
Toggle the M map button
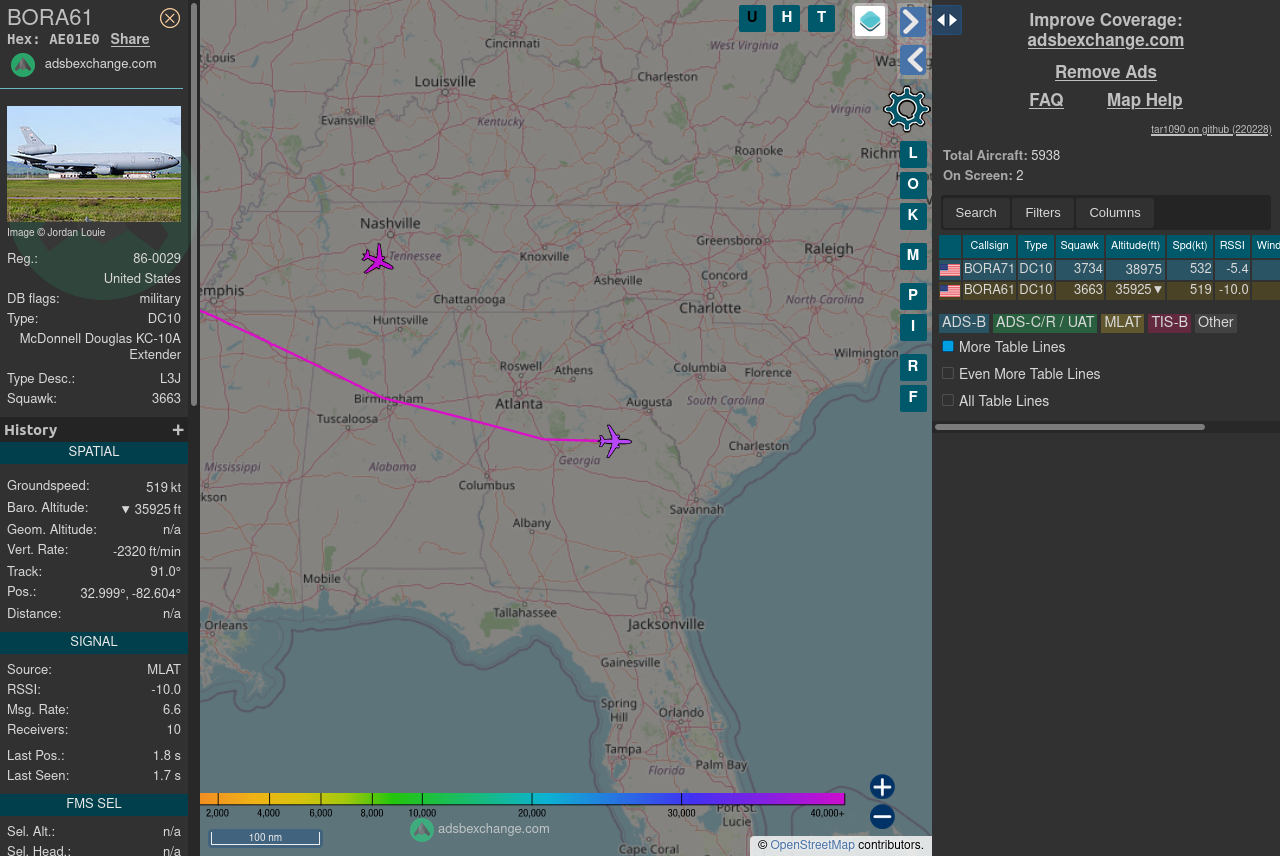(913, 256)
